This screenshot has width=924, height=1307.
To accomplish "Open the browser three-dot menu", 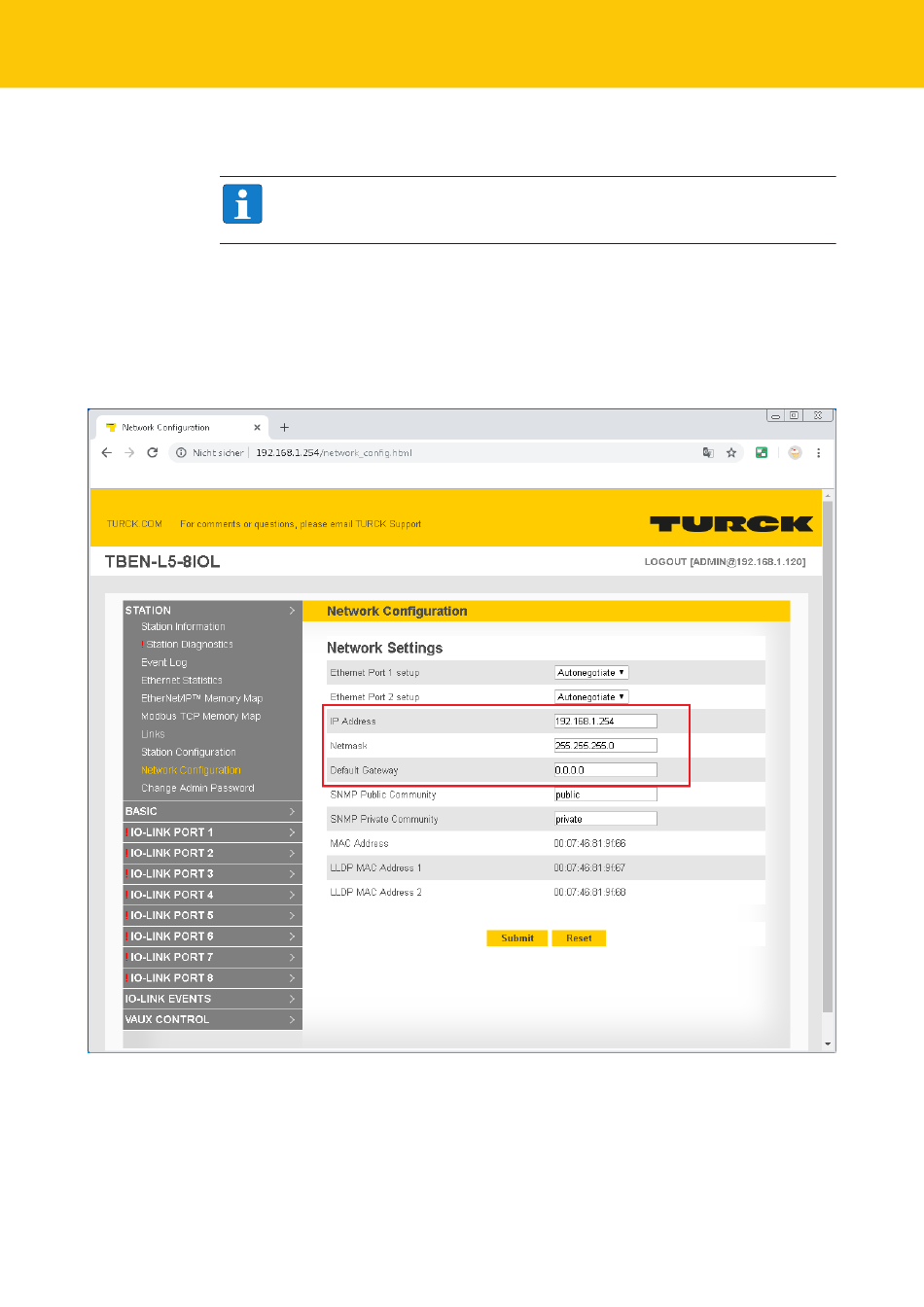I will tap(819, 453).
